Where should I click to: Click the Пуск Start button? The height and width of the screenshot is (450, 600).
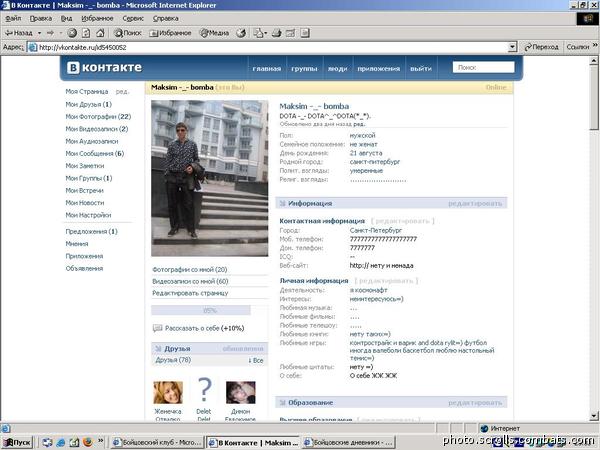[17, 442]
